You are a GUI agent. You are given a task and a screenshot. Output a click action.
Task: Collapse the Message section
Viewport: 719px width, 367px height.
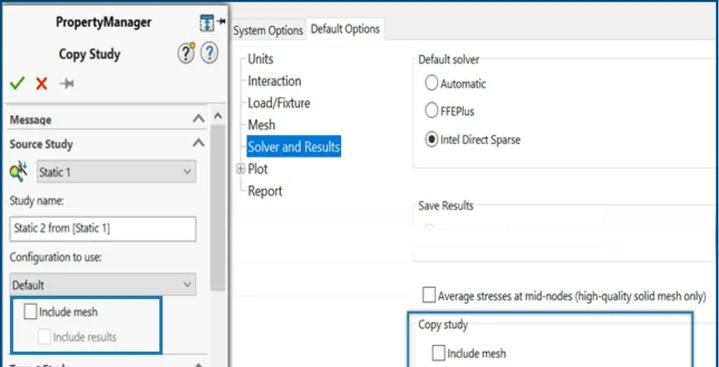pos(199,119)
